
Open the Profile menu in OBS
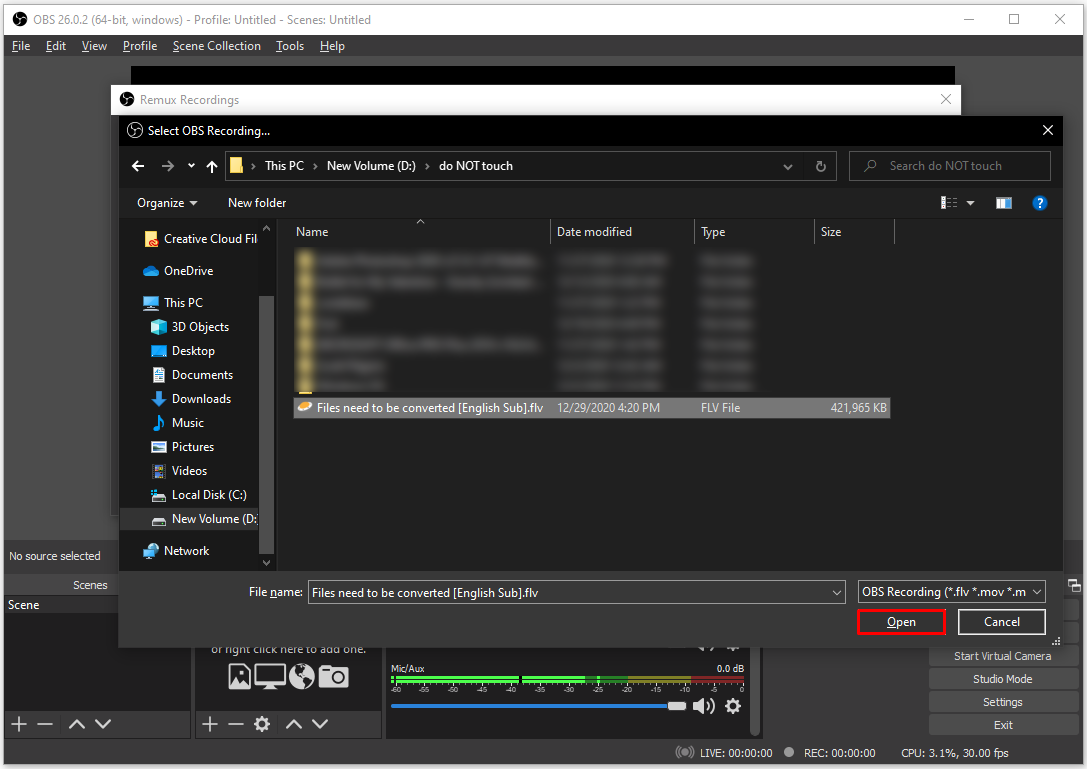[140, 46]
